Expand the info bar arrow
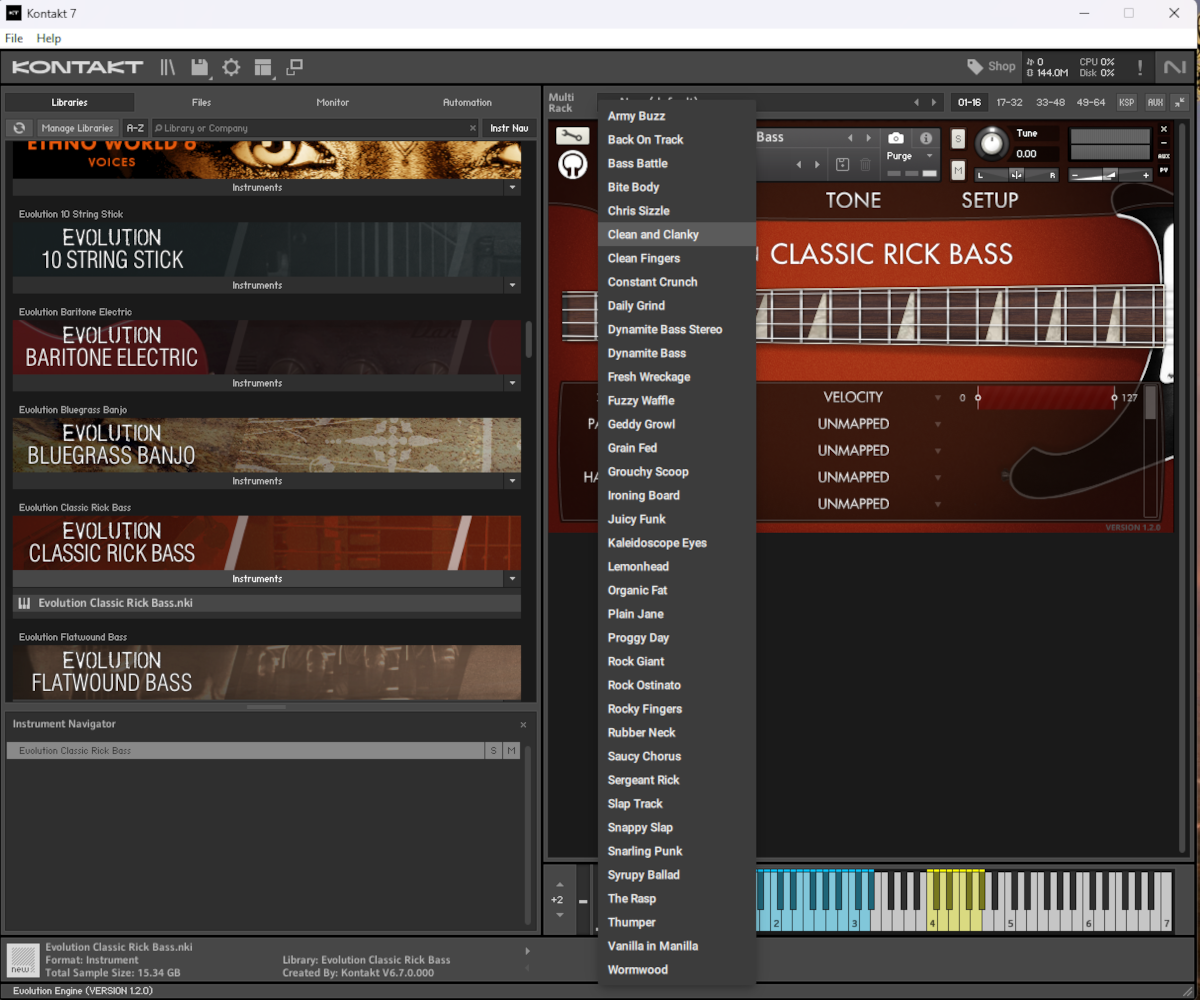Image resolution: width=1200 pixels, height=1000 pixels. [x=527, y=951]
